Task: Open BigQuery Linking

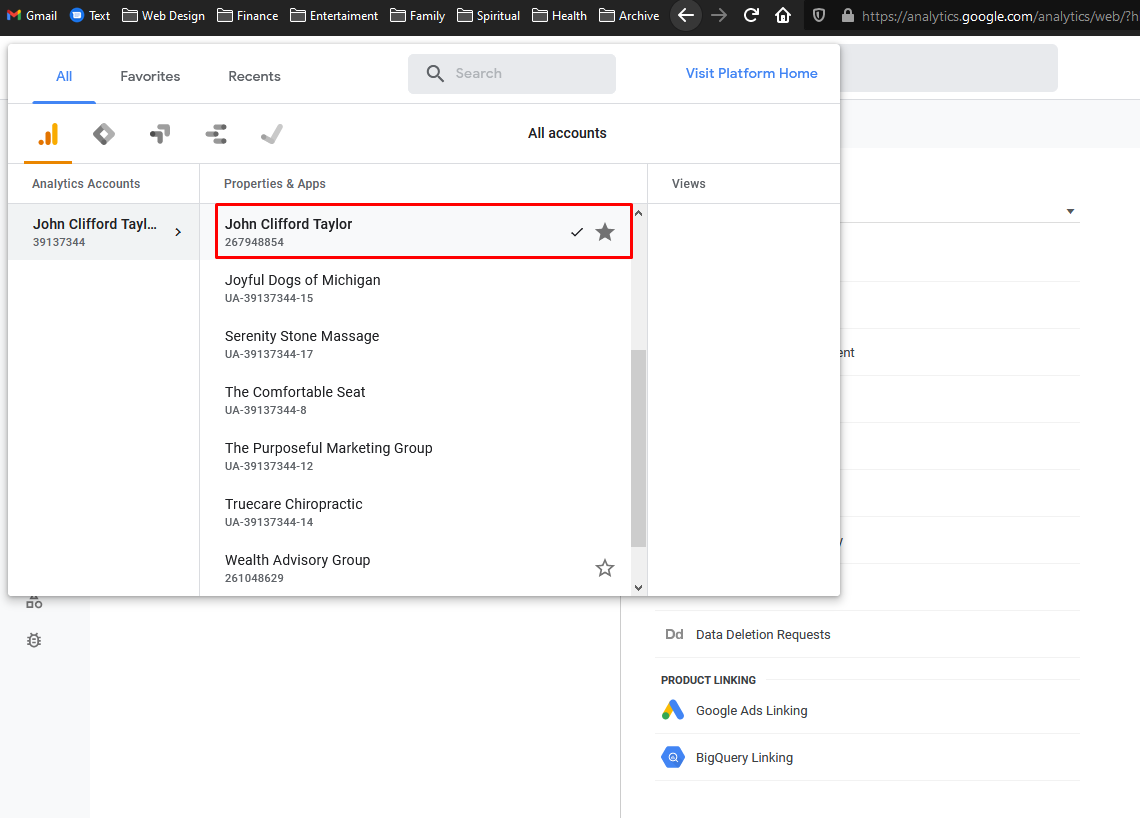Action: tap(744, 758)
